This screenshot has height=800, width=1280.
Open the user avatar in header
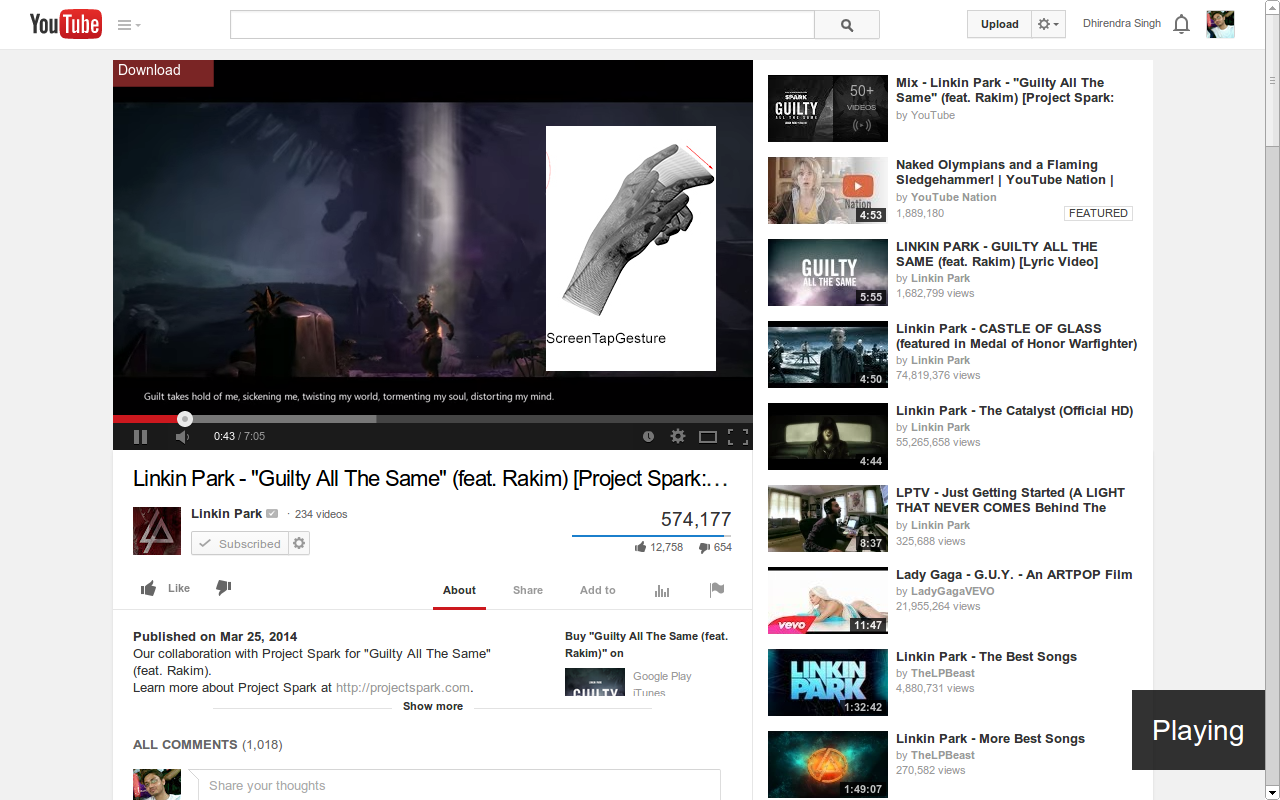(x=1220, y=24)
